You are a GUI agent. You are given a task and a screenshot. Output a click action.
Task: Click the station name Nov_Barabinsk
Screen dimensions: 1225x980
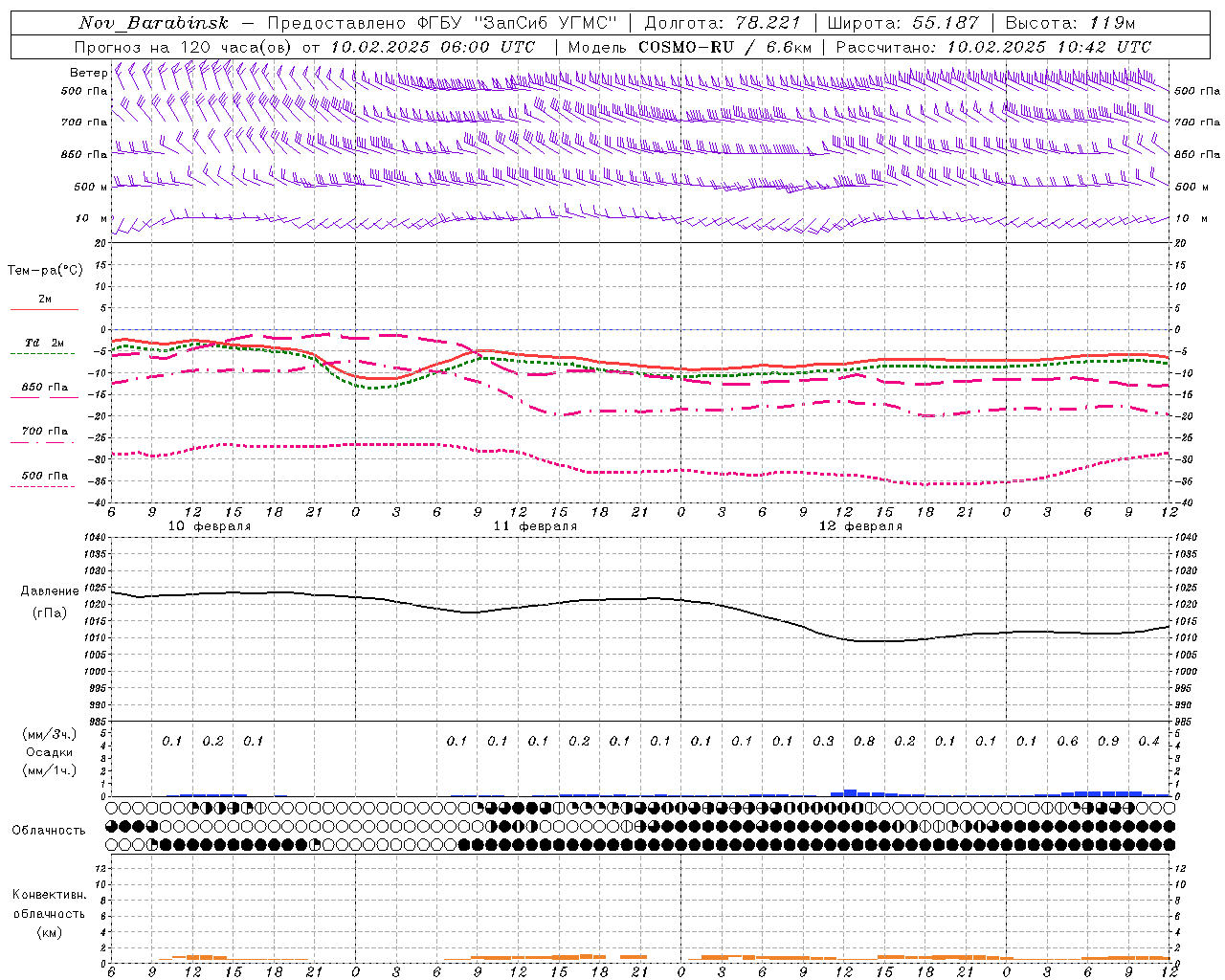(x=155, y=24)
